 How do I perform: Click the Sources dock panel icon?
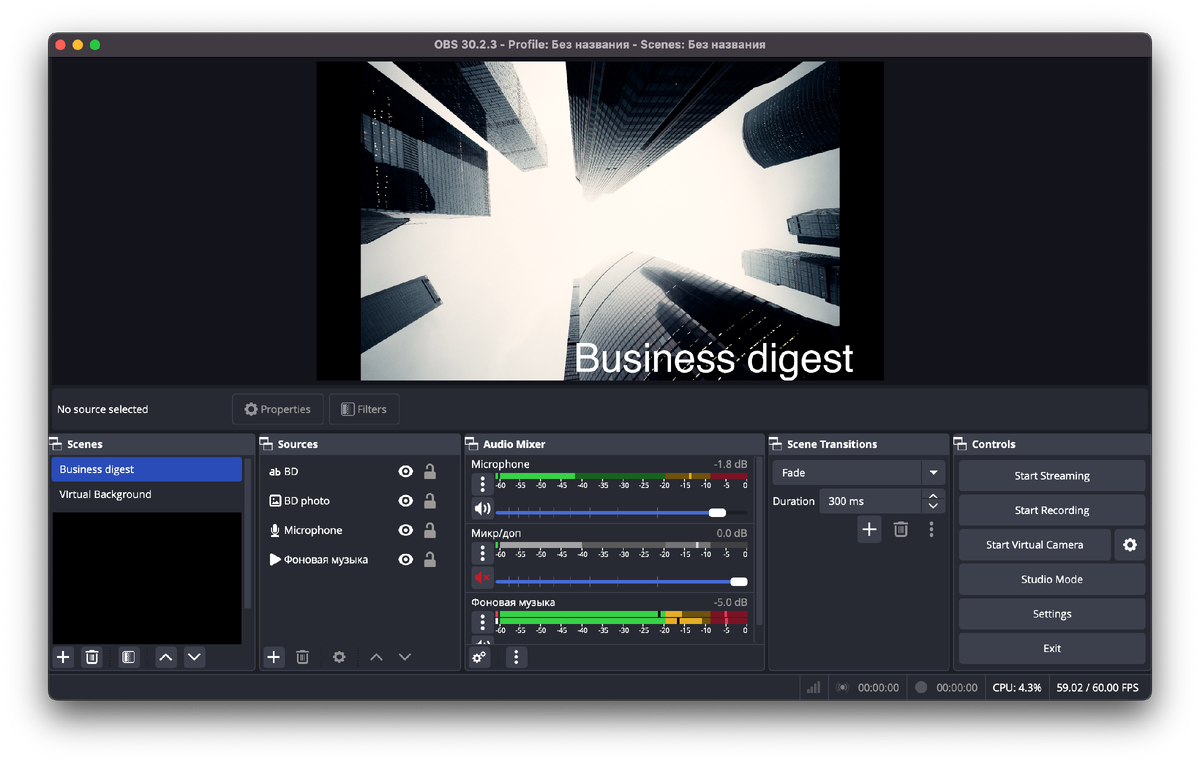pyautogui.click(x=267, y=444)
